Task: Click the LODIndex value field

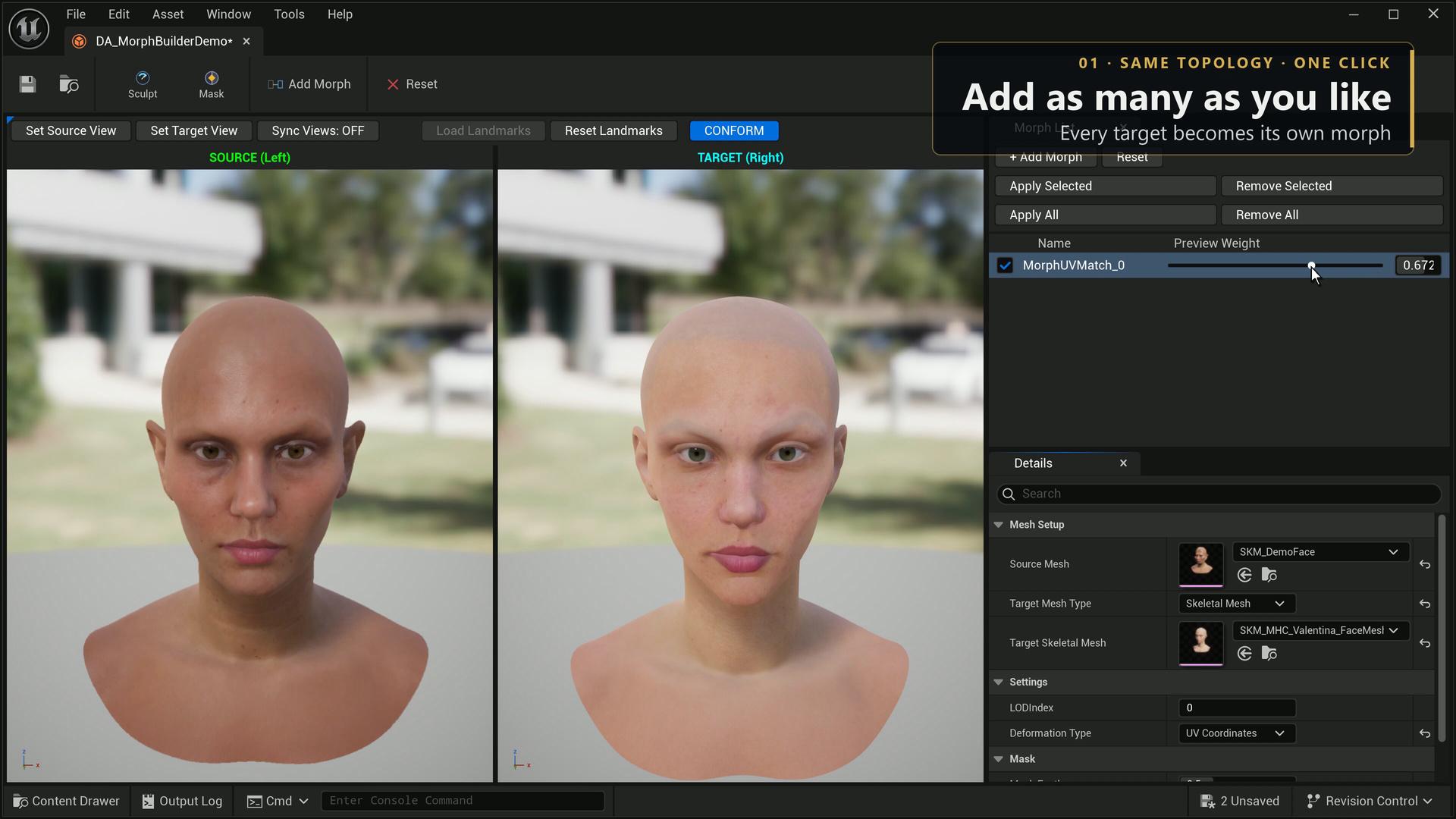Action: tap(1237, 708)
